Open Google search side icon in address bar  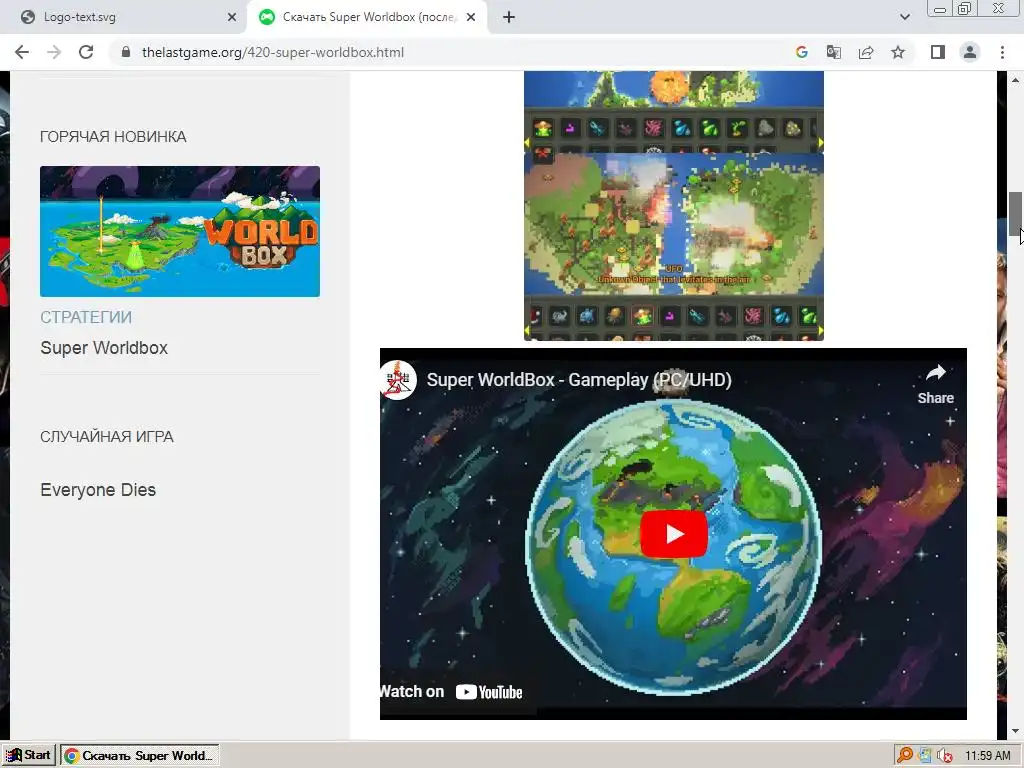[801, 52]
